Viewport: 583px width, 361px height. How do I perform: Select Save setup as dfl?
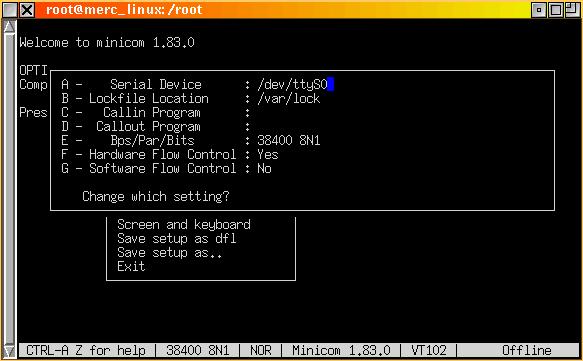click(x=177, y=239)
